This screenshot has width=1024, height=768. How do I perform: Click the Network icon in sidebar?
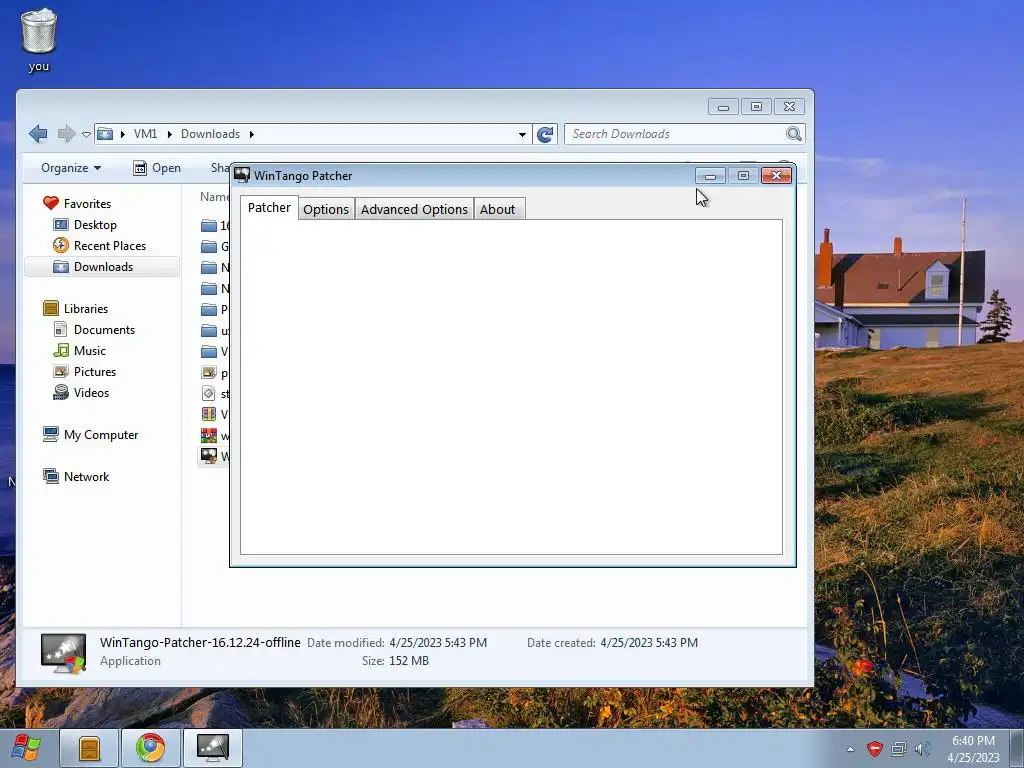(51, 476)
